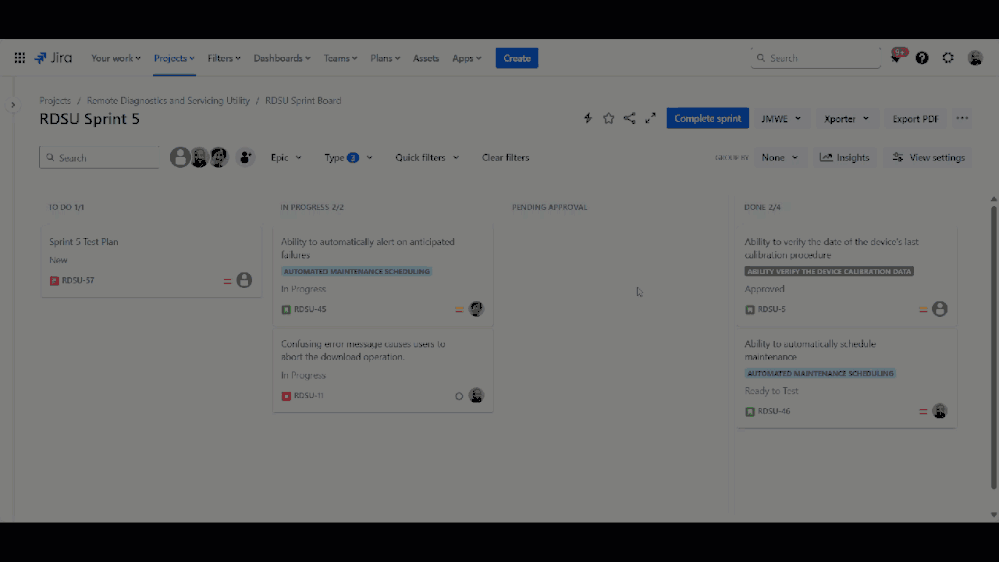Filter by the unassigned avatar
The width and height of the screenshot is (999, 562).
point(180,157)
